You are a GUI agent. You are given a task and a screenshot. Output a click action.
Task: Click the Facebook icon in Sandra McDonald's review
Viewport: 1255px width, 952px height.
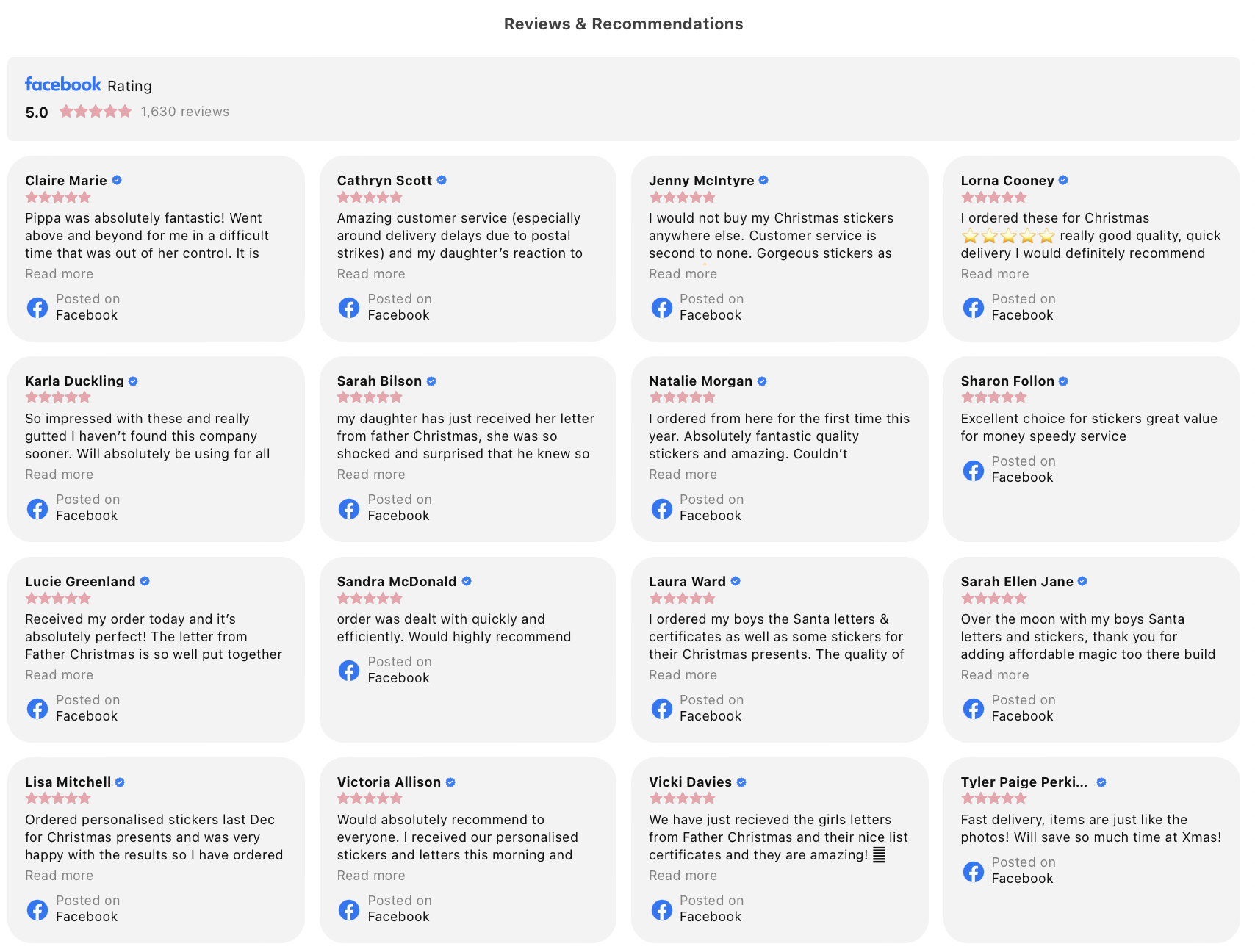(x=349, y=670)
